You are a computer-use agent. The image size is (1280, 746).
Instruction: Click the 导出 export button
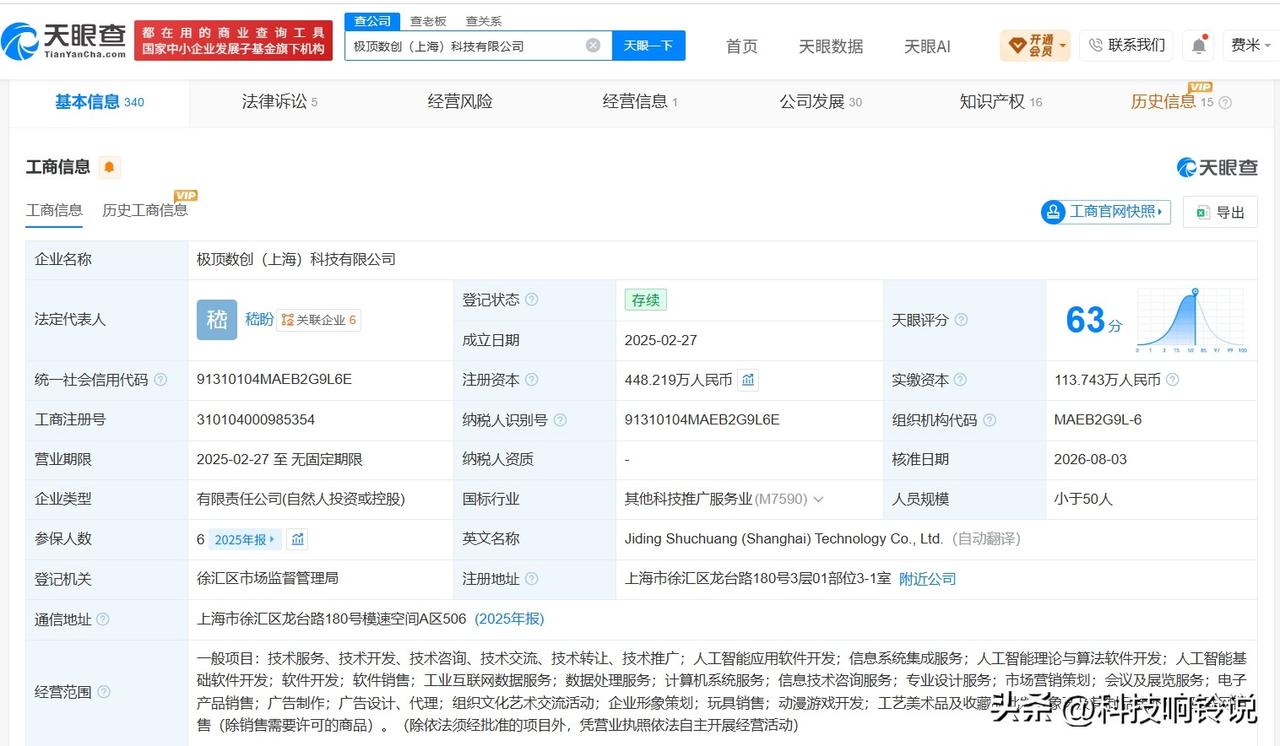(x=1220, y=212)
